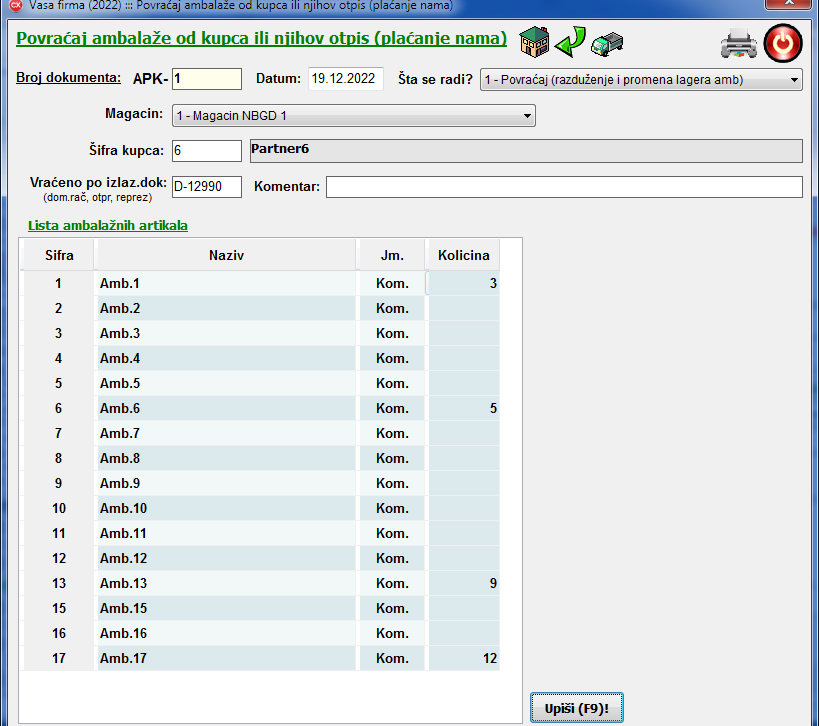Click the Kolicina cell for Amb.5
The image size is (819, 726).
pyautogui.click(x=463, y=383)
